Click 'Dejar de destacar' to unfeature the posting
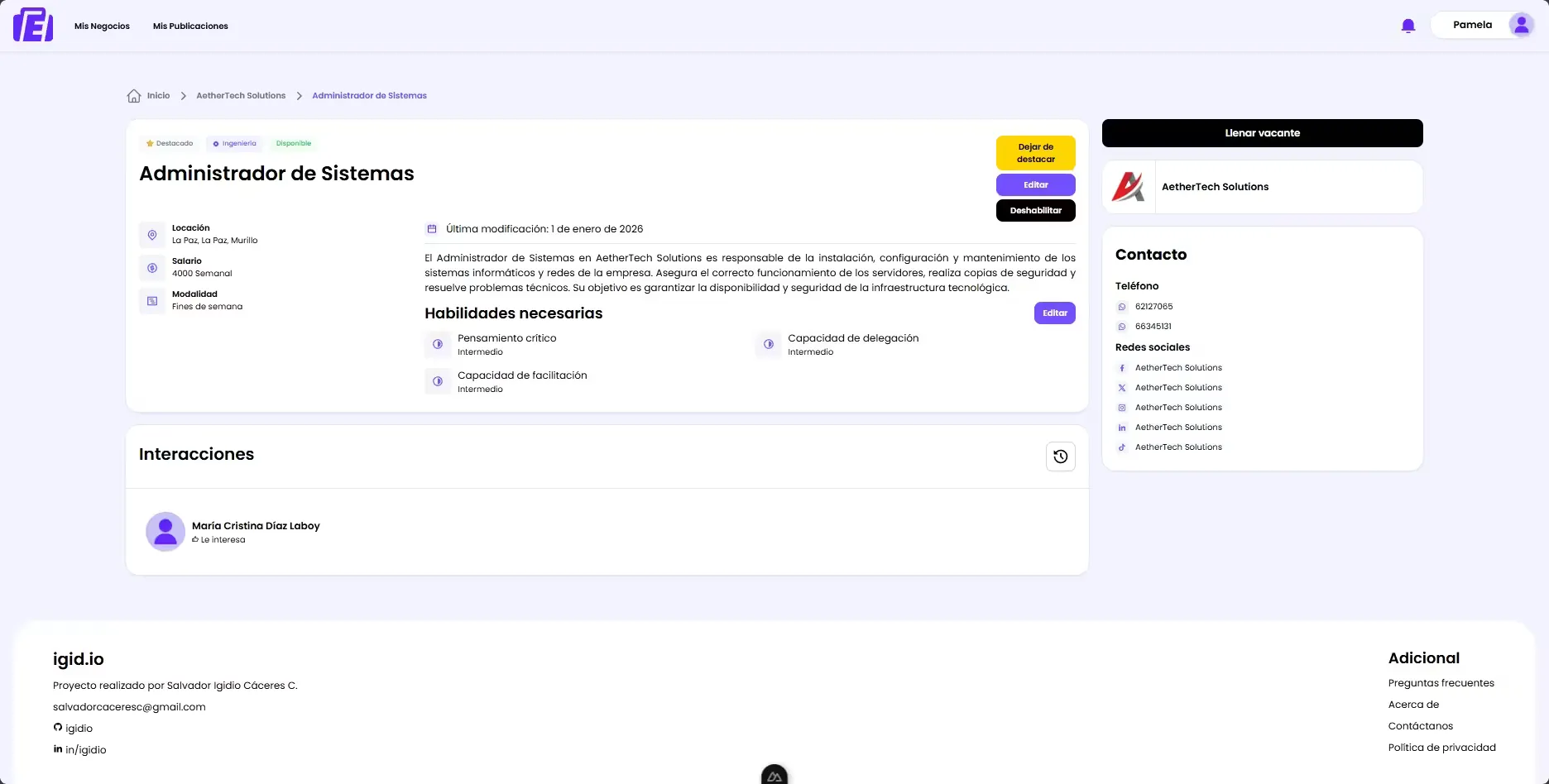The width and height of the screenshot is (1549, 784). (x=1035, y=152)
